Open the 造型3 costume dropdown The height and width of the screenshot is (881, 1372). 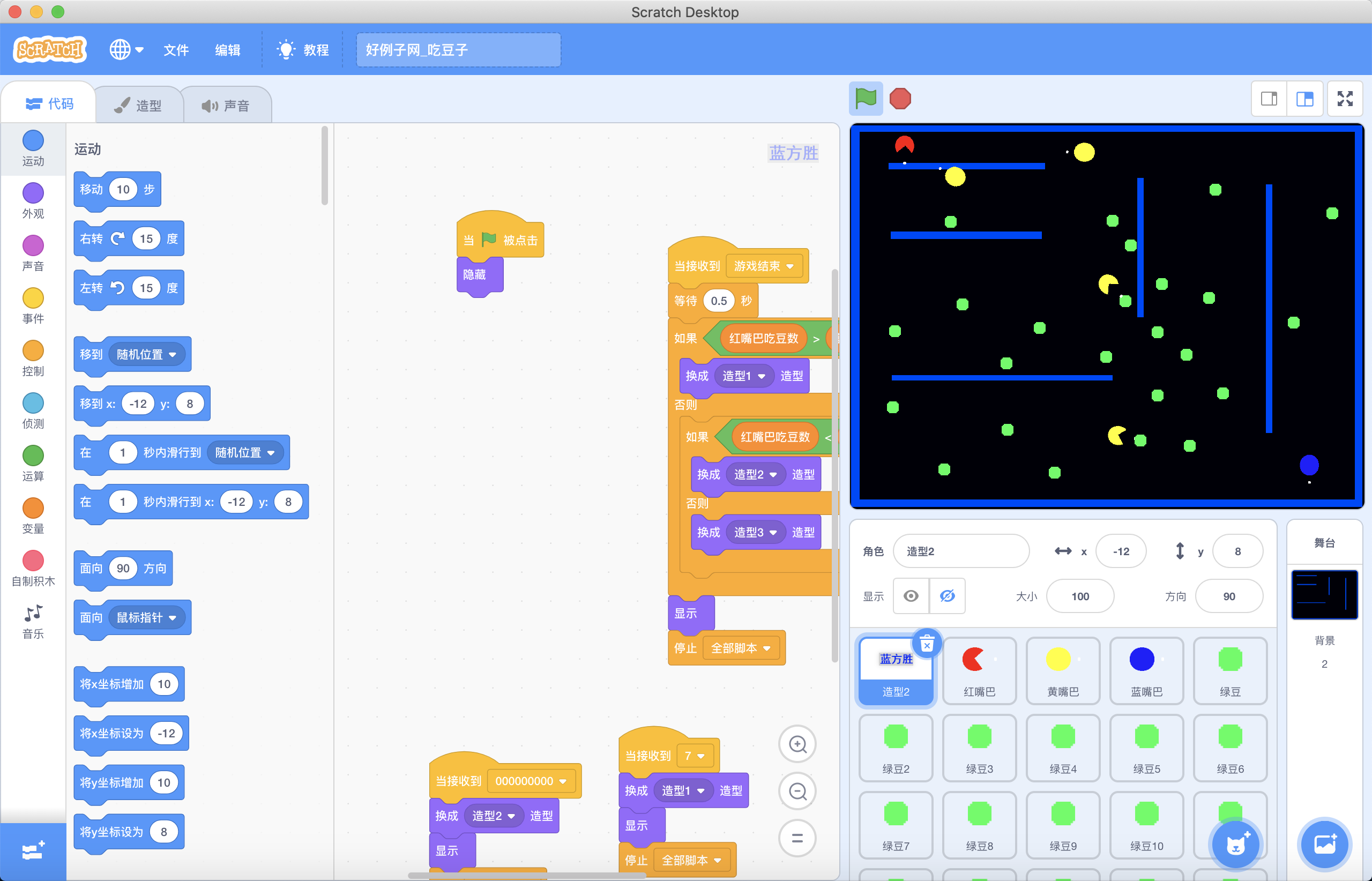(755, 532)
